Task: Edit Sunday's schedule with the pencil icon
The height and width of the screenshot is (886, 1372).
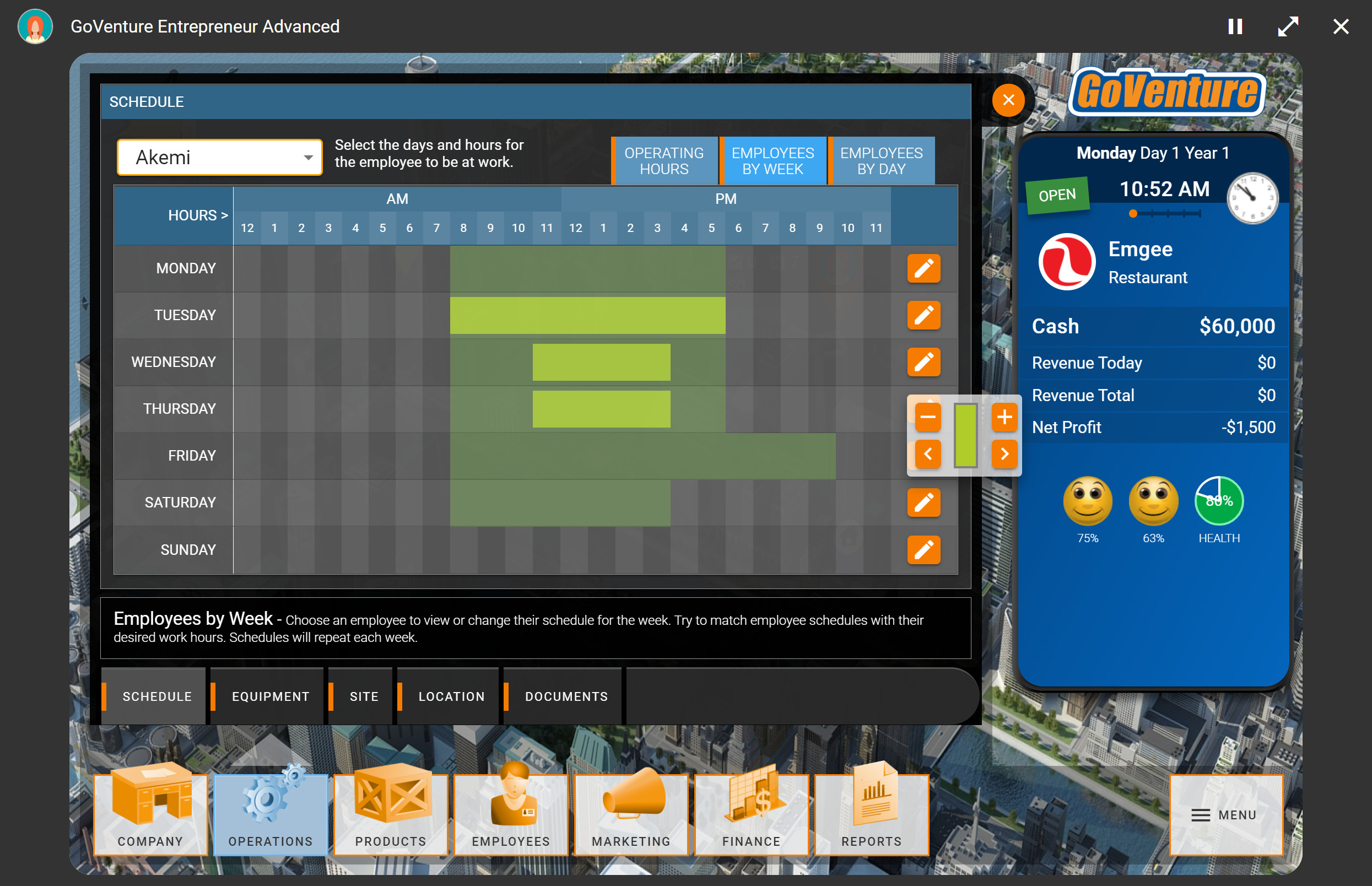Action: pos(924,550)
